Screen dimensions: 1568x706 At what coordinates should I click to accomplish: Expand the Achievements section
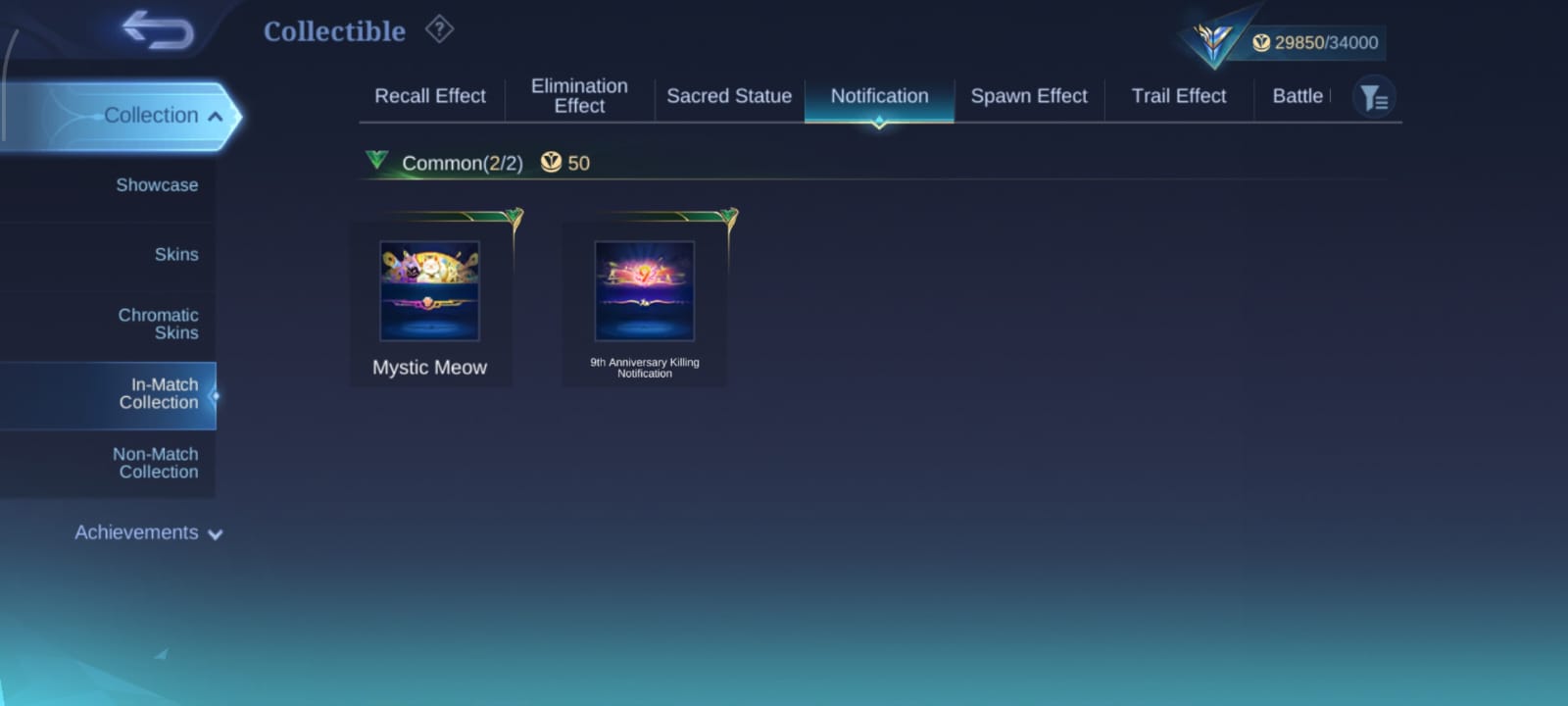149,532
